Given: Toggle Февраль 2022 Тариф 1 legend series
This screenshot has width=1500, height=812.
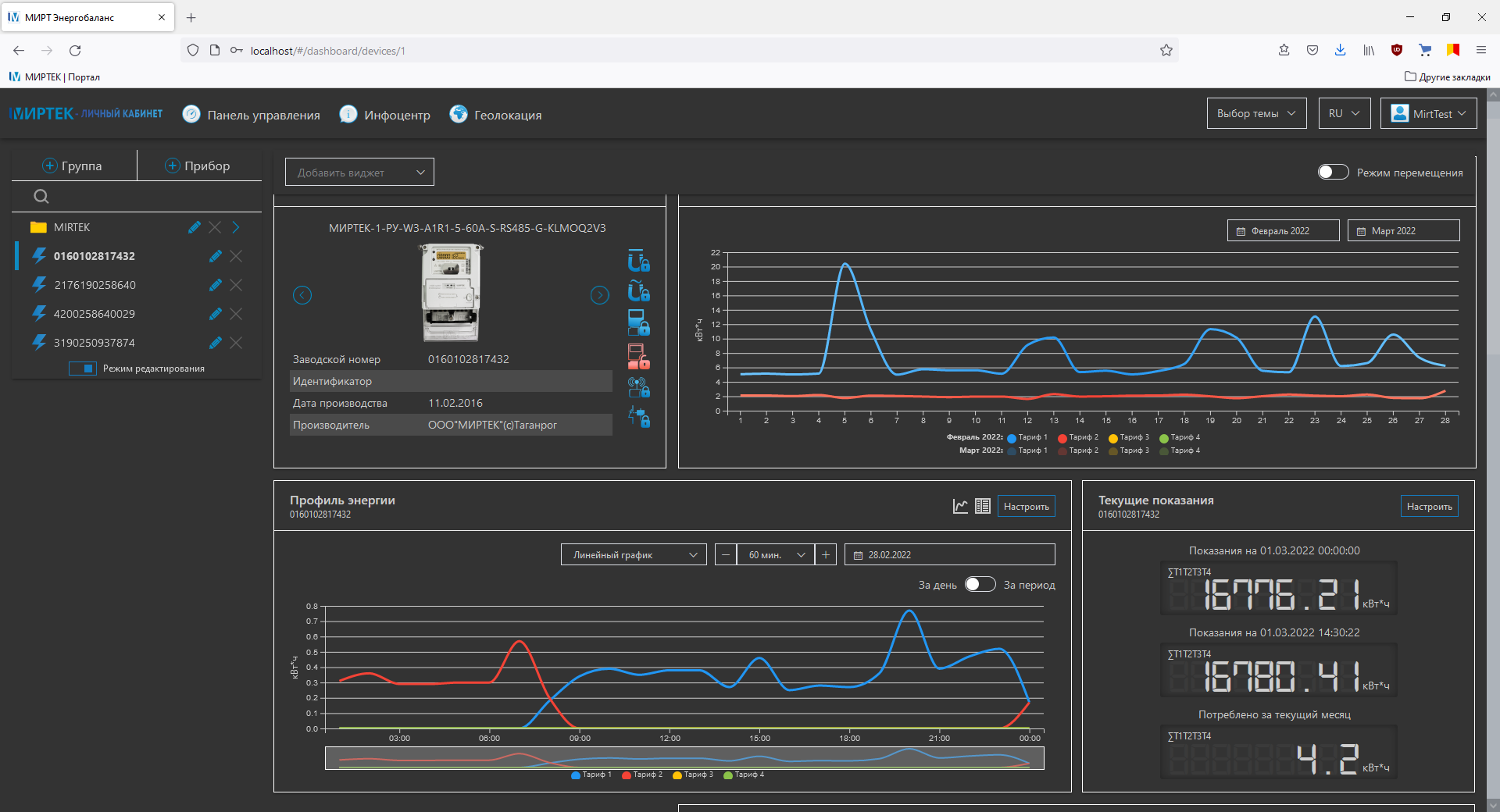Looking at the screenshot, I should (x=1027, y=438).
